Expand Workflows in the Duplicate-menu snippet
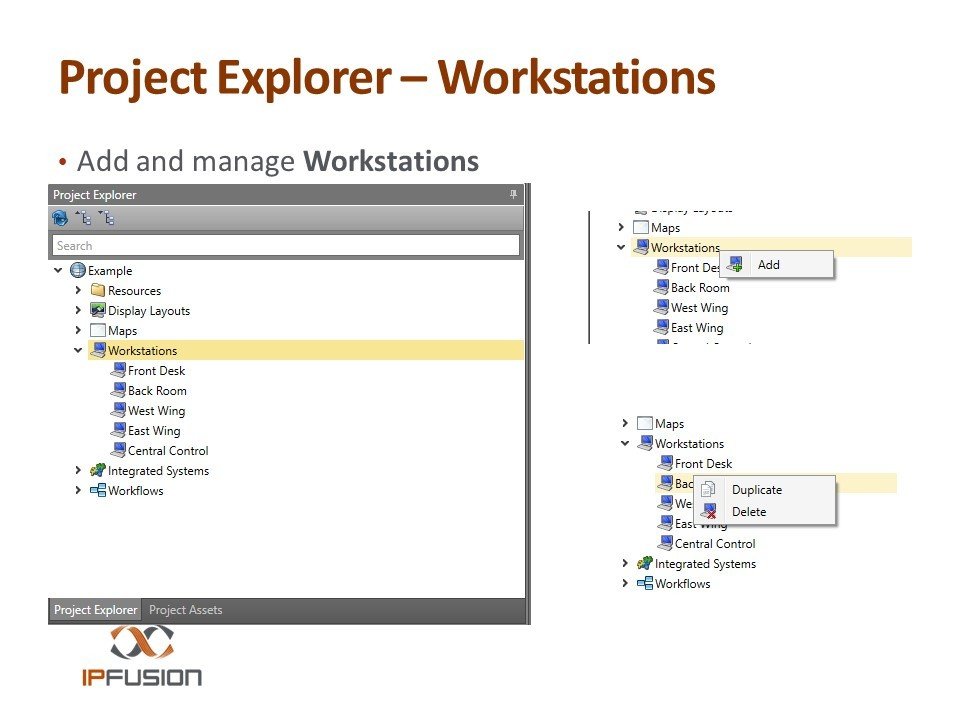The image size is (960, 720). pos(624,583)
